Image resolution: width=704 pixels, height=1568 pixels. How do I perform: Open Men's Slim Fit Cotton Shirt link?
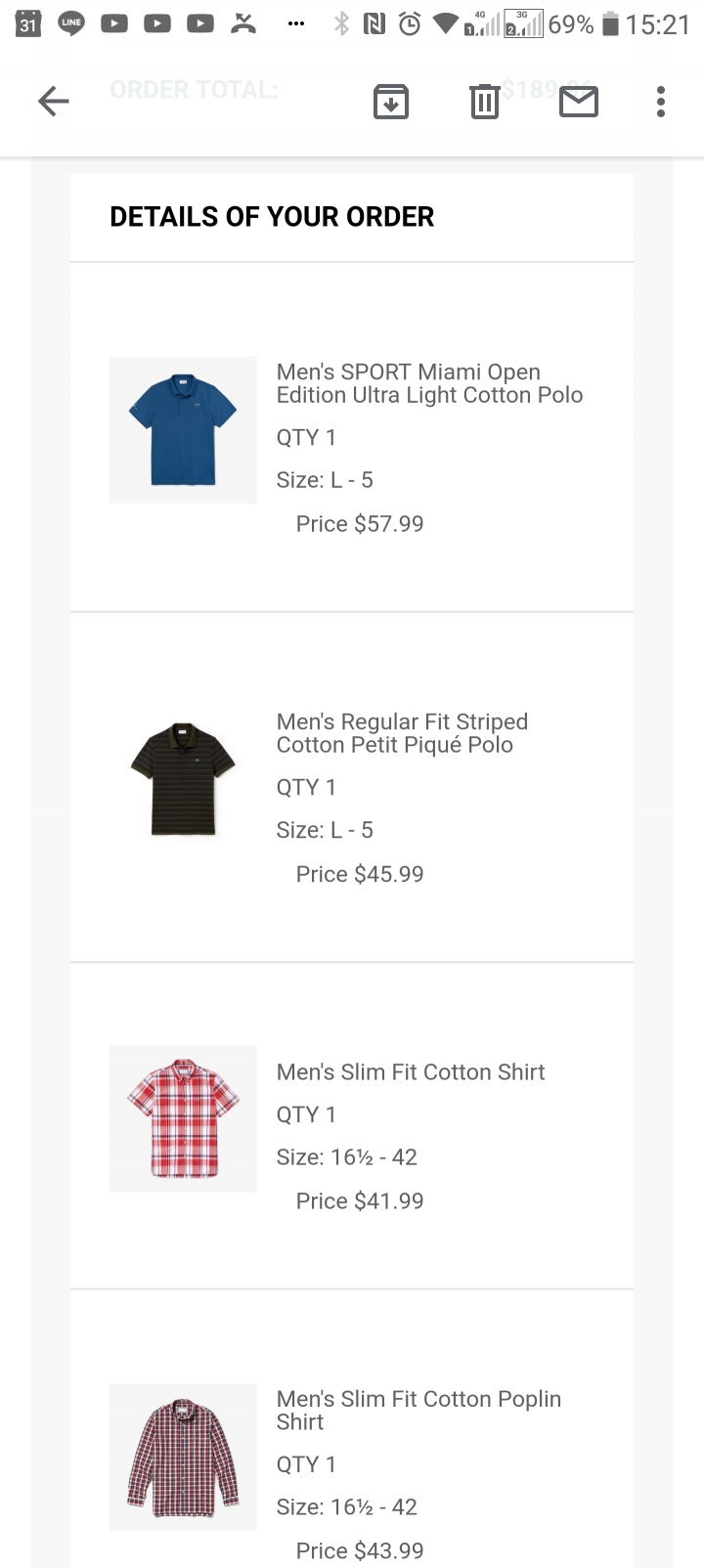411,1072
